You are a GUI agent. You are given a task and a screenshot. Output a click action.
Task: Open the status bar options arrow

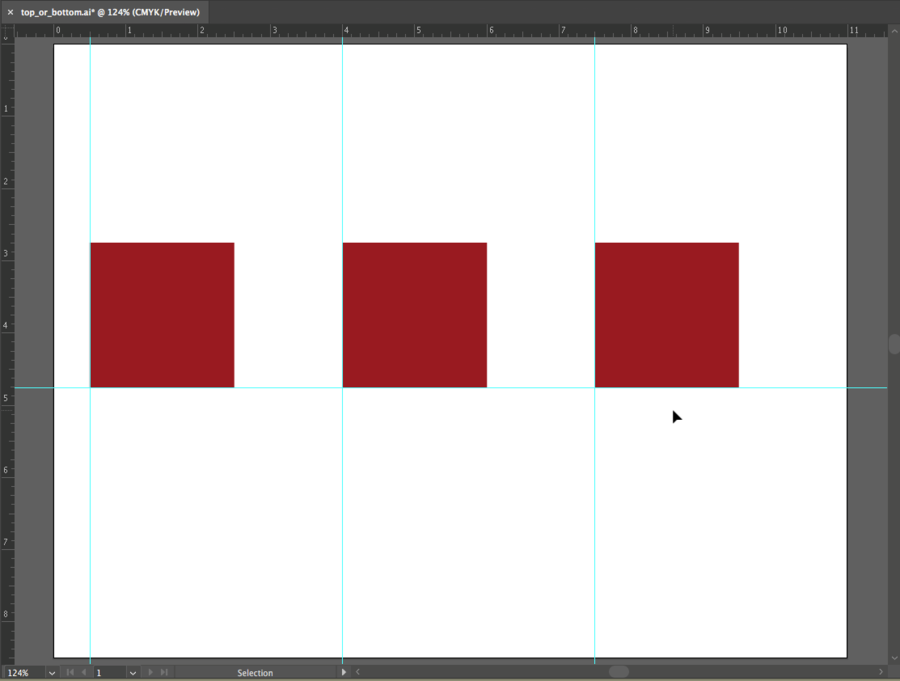coord(343,673)
